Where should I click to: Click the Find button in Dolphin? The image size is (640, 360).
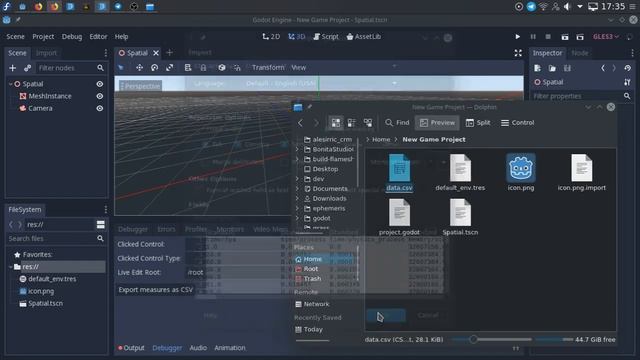tap(397, 123)
